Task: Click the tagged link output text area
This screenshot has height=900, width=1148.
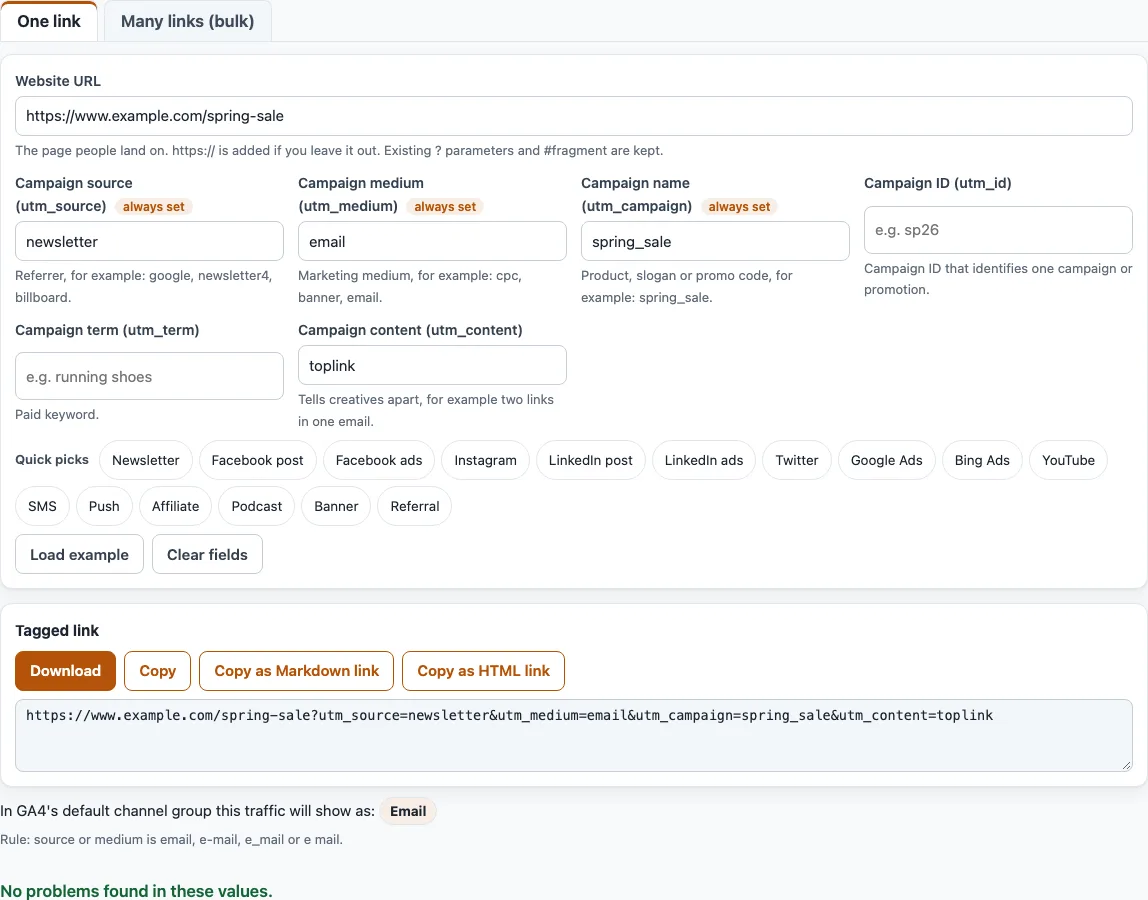Action: [x=573, y=735]
